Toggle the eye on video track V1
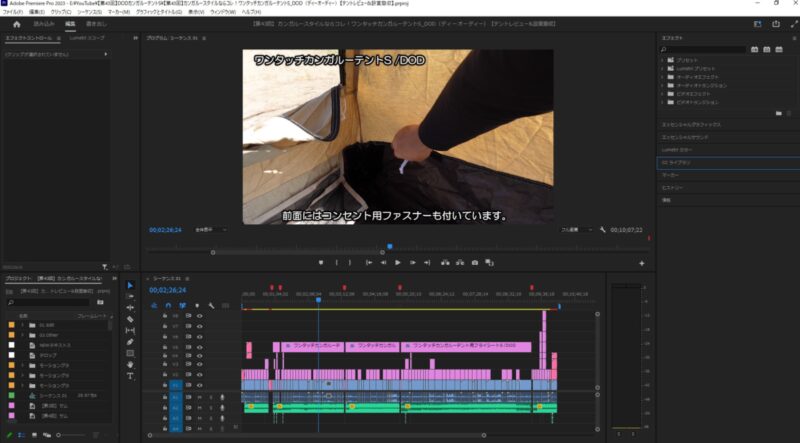Image resolution: width=800 pixels, height=443 pixels. click(x=199, y=385)
